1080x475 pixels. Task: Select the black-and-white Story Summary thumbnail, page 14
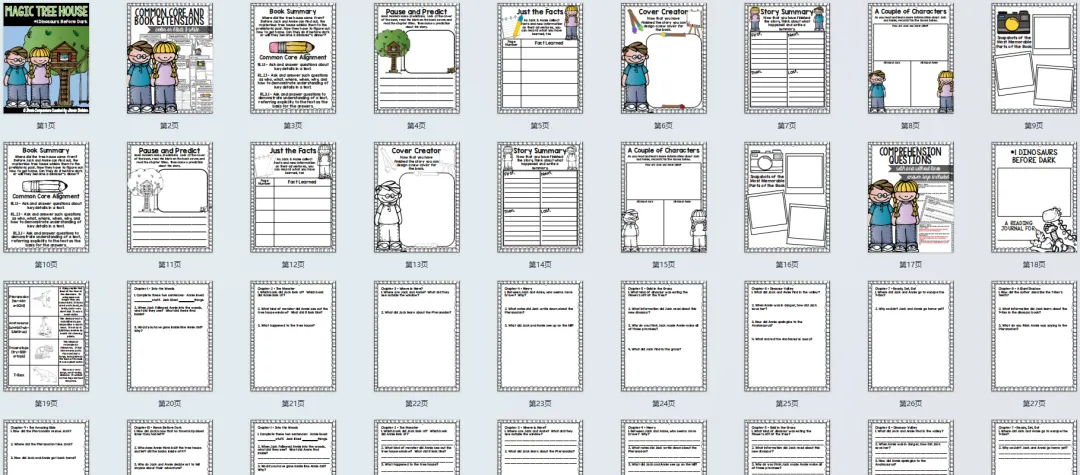540,198
